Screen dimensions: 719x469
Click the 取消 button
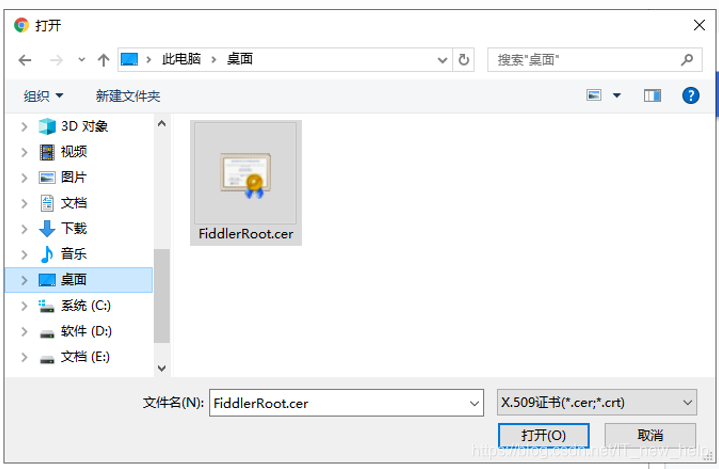pos(650,435)
